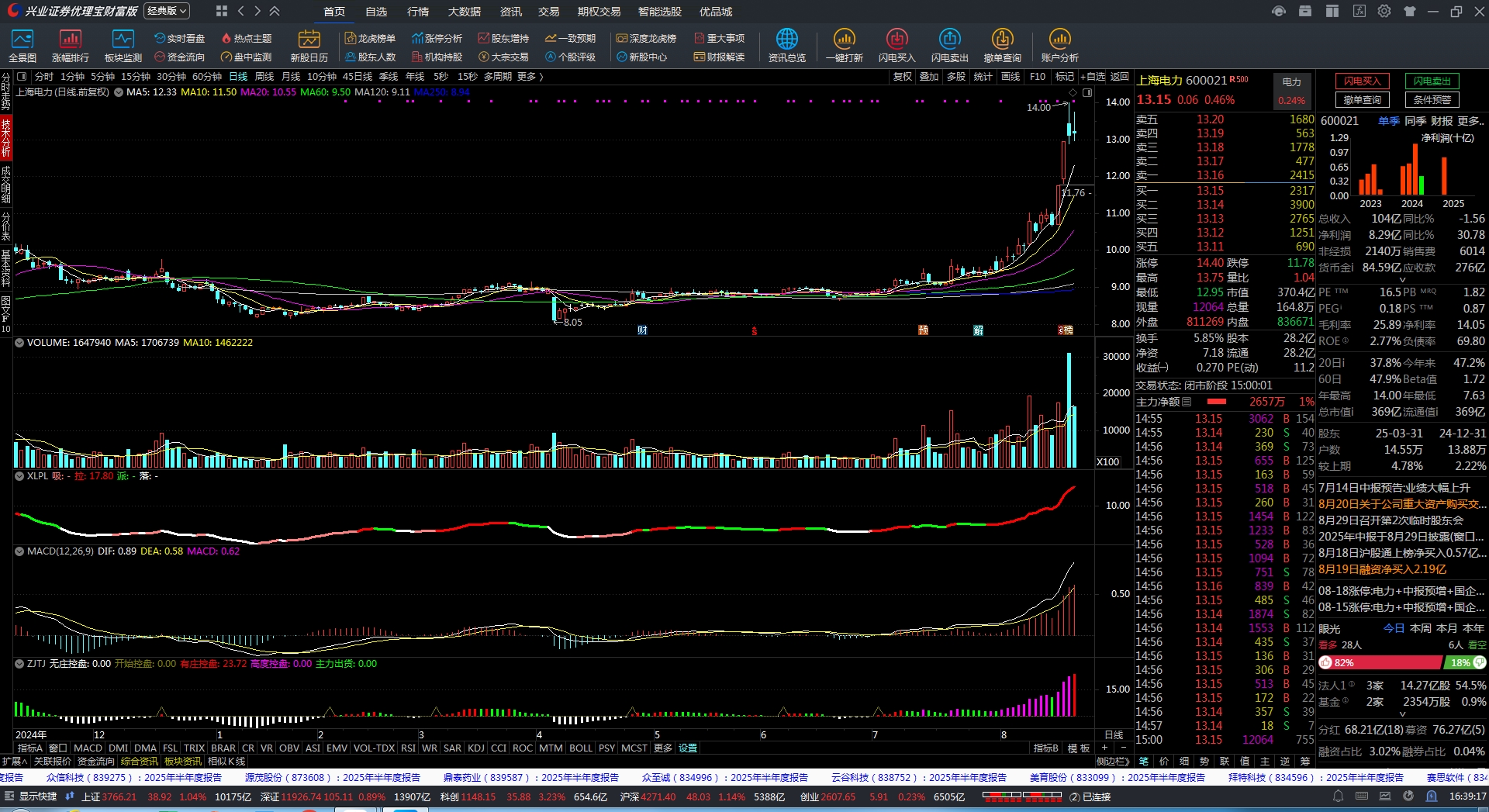
Task: Open 热点主题 hot topics
Action: pyautogui.click(x=246, y=38)
